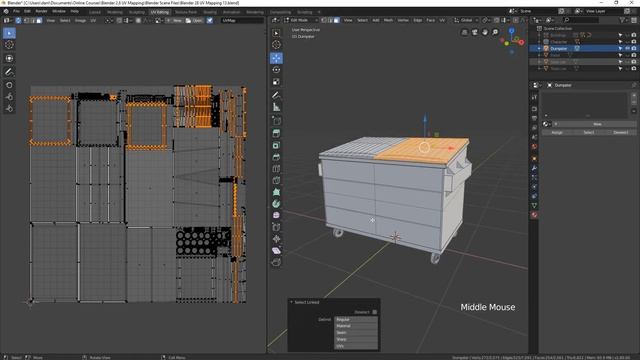Select the Rotate tool in 3D viewport toolbar
Image resolution: width=640 pixels, height=360 pixels.
[x=276, y=70]
